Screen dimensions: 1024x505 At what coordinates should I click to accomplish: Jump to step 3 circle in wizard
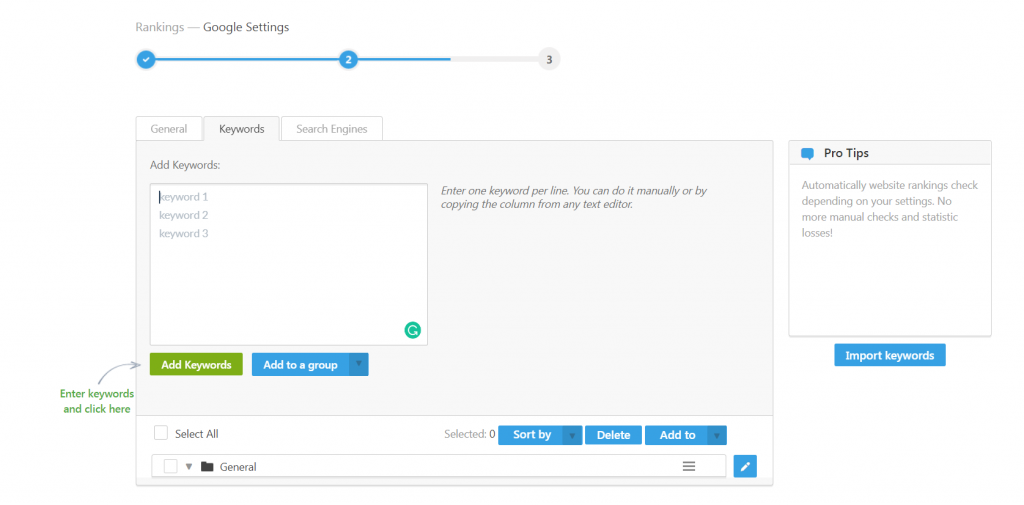point(548,59)
